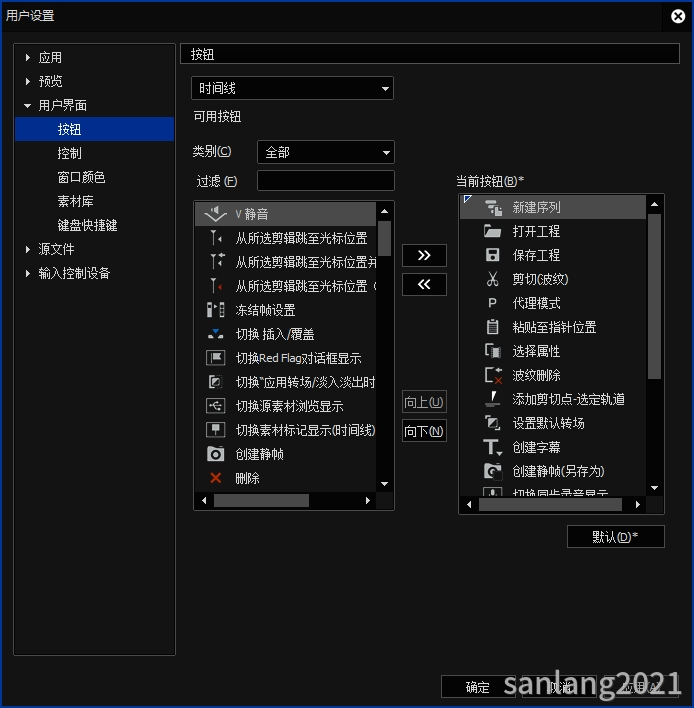Select the 波纹删除 row text
Screen dimensions: 694x708
pos(536,375)
